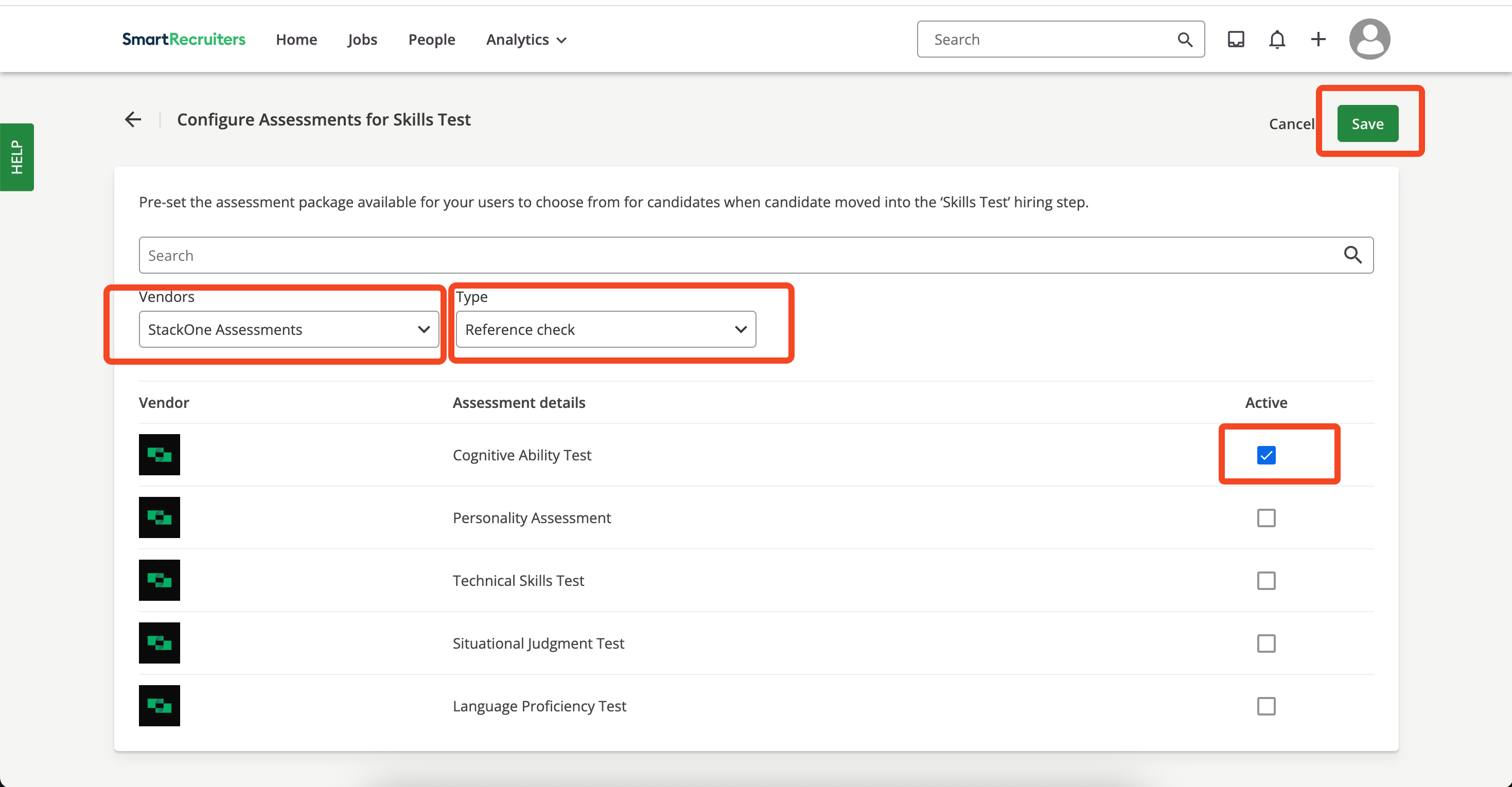Open the People page
This screenshot has height=787, width=1512.
[432, 39]
